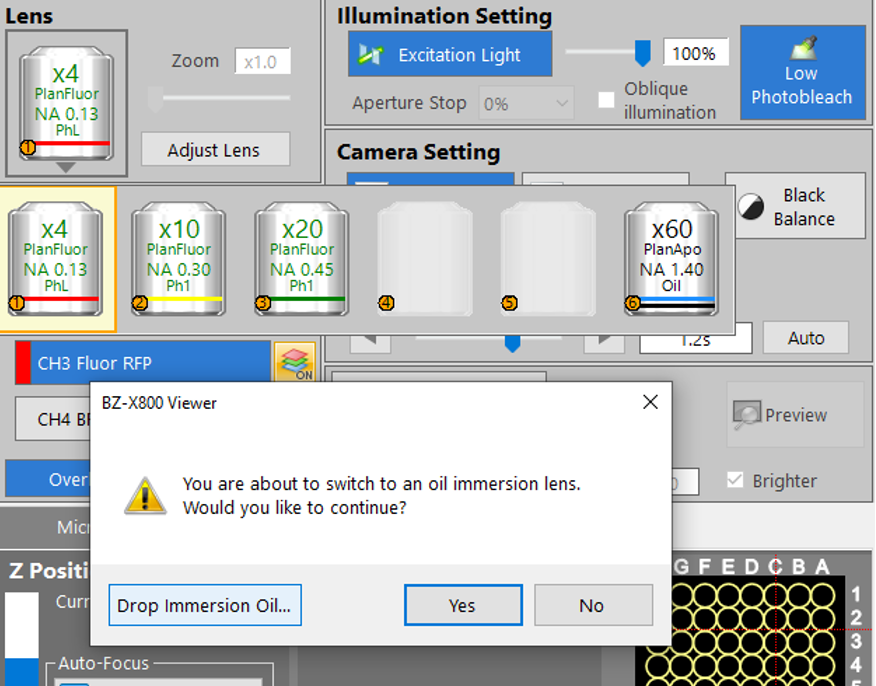
Task: Click the Black Balance button
Action: pyautogui.click(x=795, y=207)
